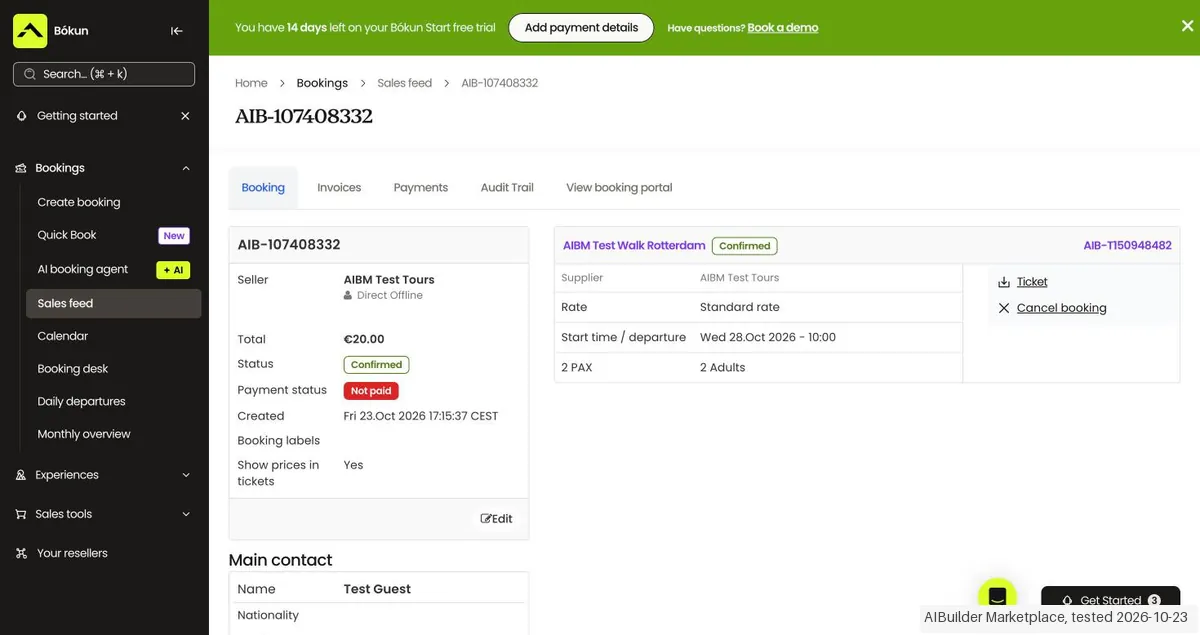This screenshot has width=1200, height=635.
Task: Open View booking portal tab
Action: (x=619, y=188)
